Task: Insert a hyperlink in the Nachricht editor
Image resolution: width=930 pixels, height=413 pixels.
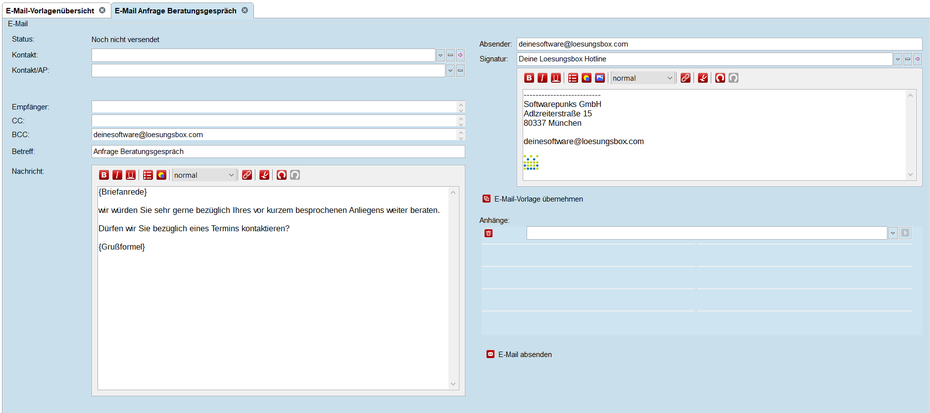Action: [x=247, y=175]
